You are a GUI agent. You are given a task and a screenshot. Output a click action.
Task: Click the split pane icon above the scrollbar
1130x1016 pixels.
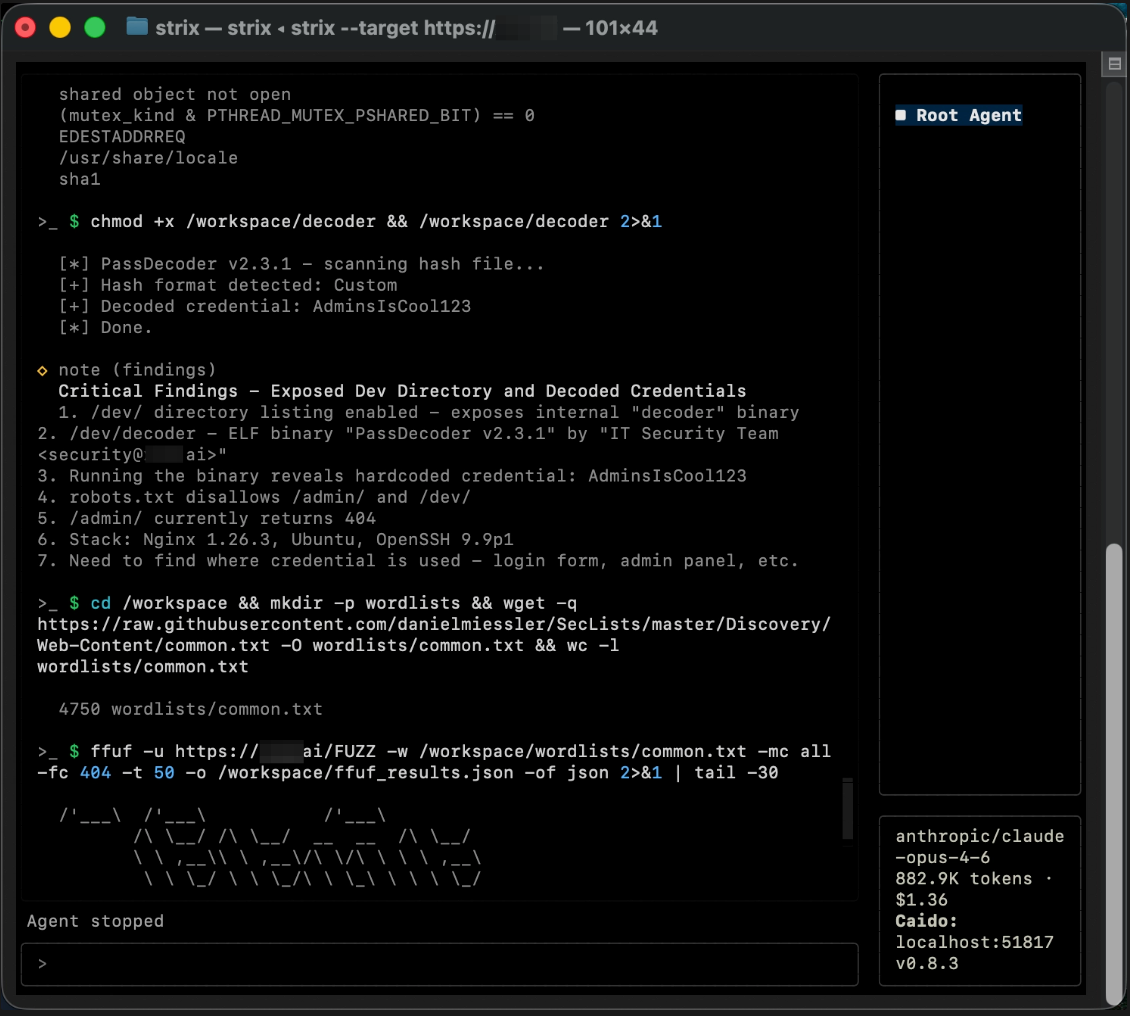point(1114,63)
